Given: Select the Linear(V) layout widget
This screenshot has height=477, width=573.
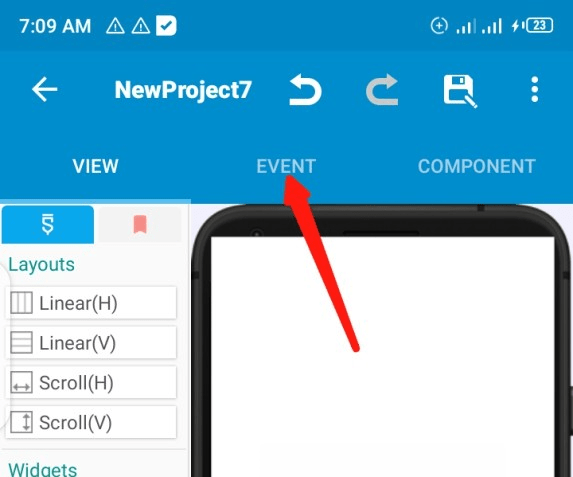Looking at the screenshot, I should (x=91, y=342).
